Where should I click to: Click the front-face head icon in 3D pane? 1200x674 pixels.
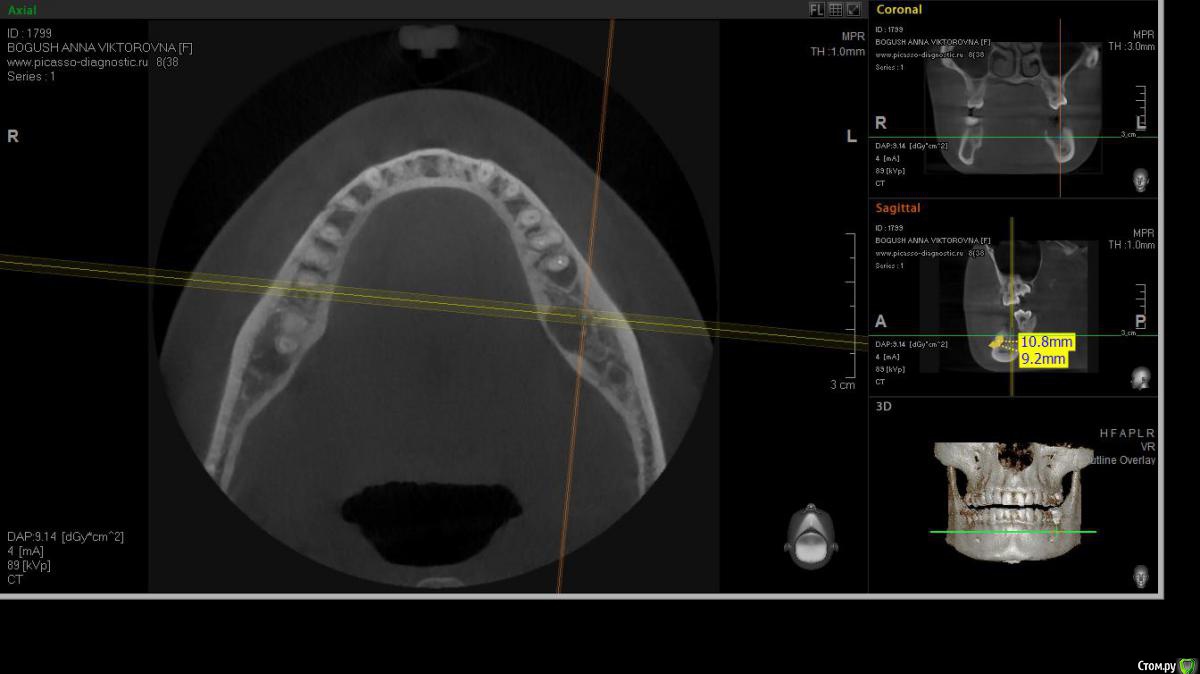(x=1140, y=575)
